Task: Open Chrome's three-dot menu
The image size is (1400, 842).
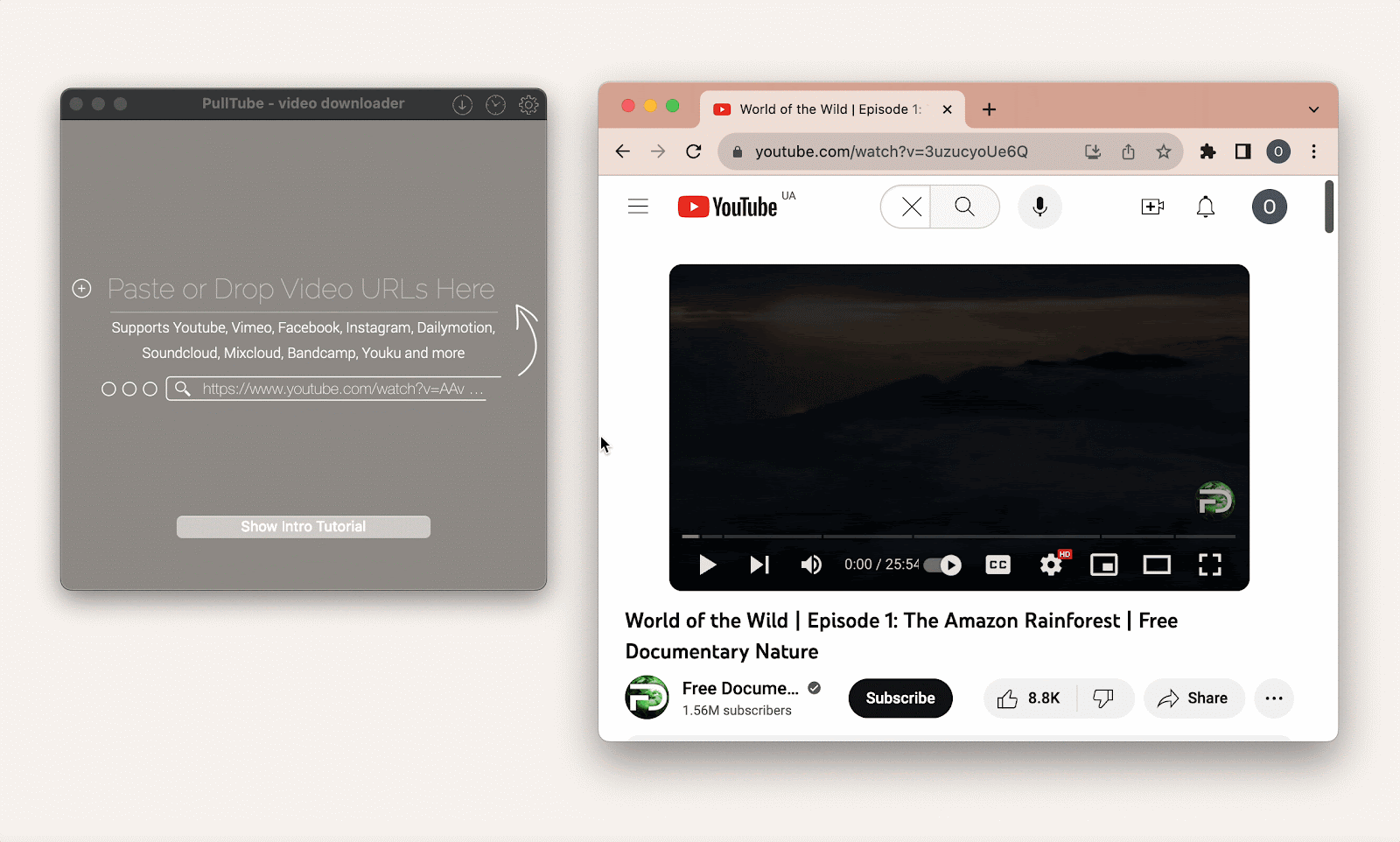Action: coord(1313,151)
